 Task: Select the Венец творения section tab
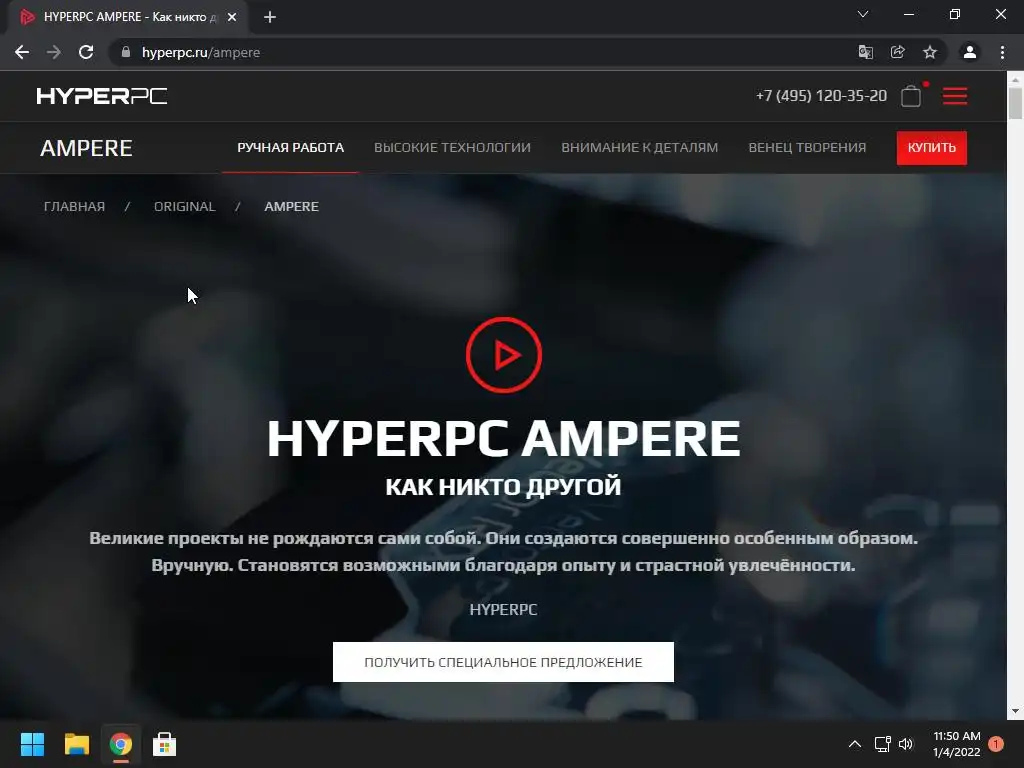tap(807, 148)
